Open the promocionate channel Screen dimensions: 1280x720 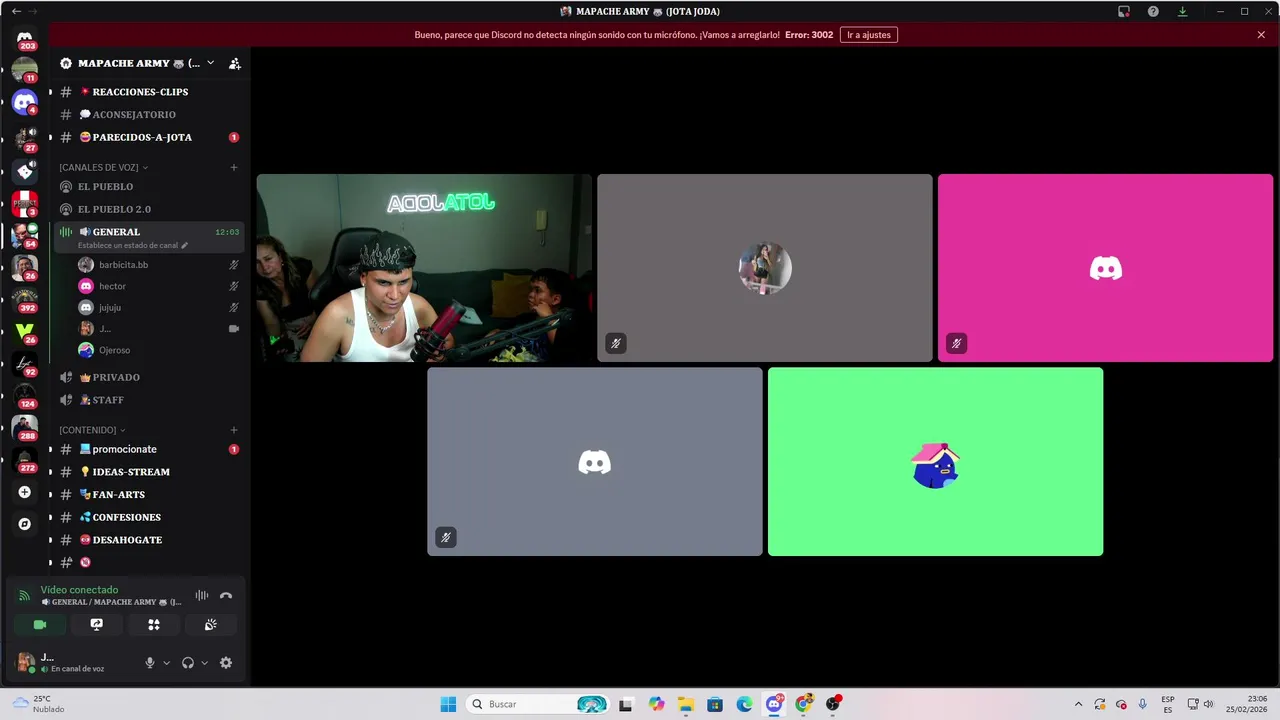(124, 449)
